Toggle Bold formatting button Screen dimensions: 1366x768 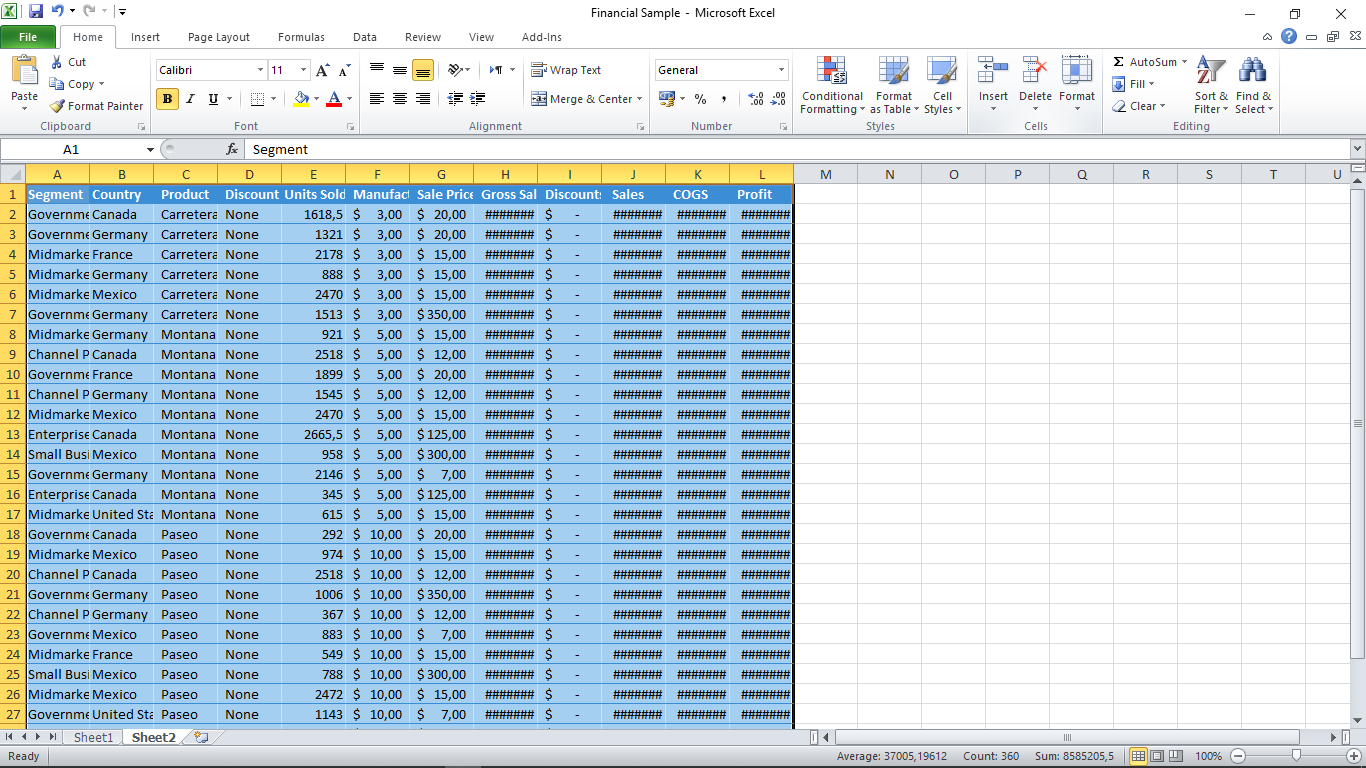point(167,99)
